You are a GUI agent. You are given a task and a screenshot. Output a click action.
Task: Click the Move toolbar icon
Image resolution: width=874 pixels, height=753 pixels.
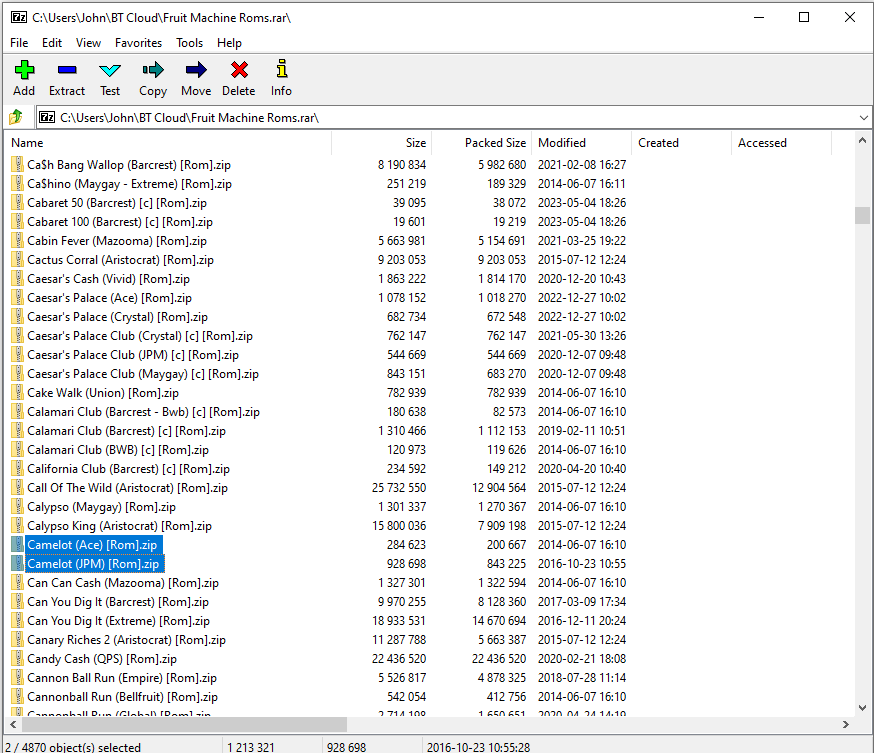click(196, 70)
